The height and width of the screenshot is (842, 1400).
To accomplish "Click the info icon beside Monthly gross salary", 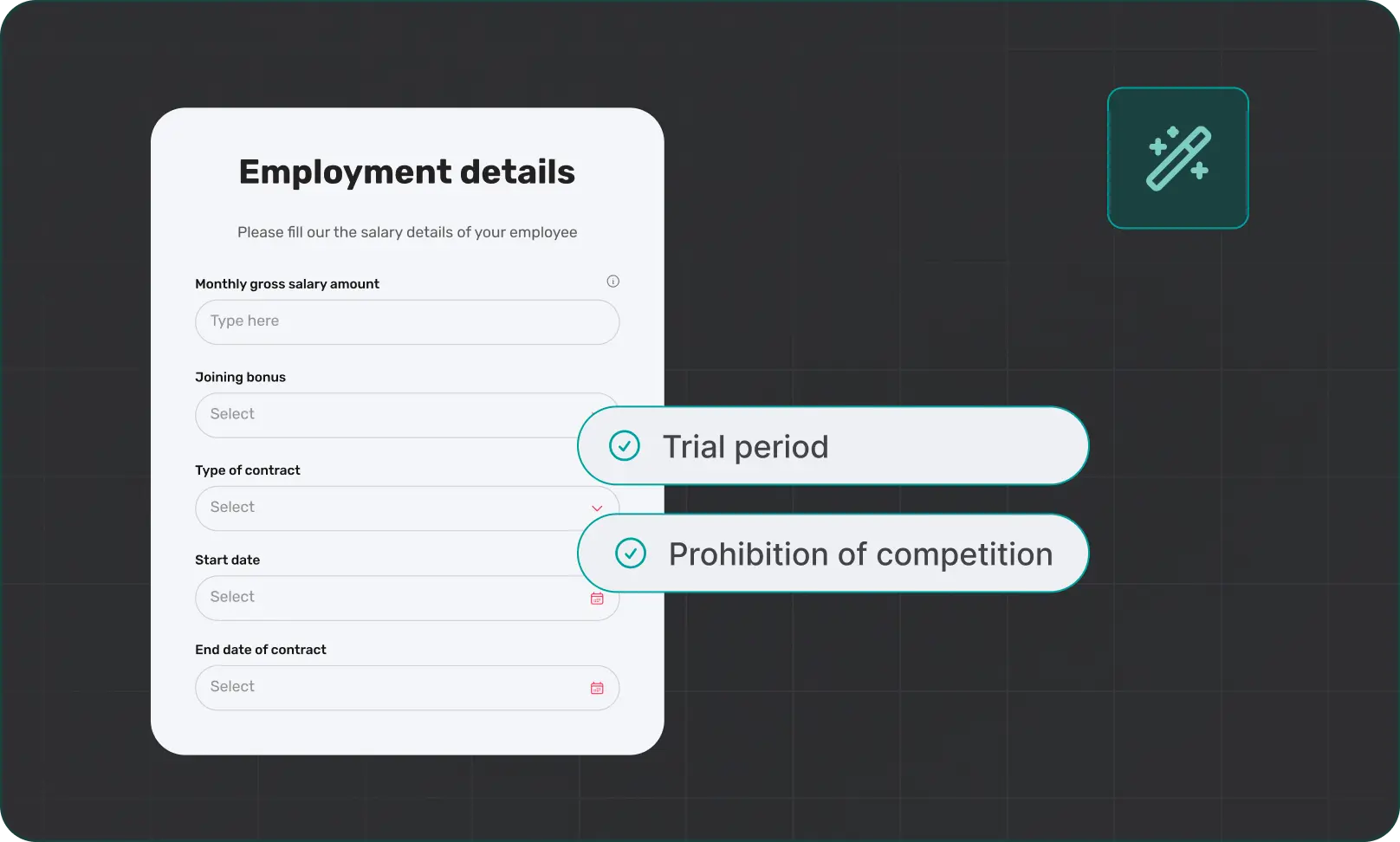I will pyautogui.click(x=612, y=282).
